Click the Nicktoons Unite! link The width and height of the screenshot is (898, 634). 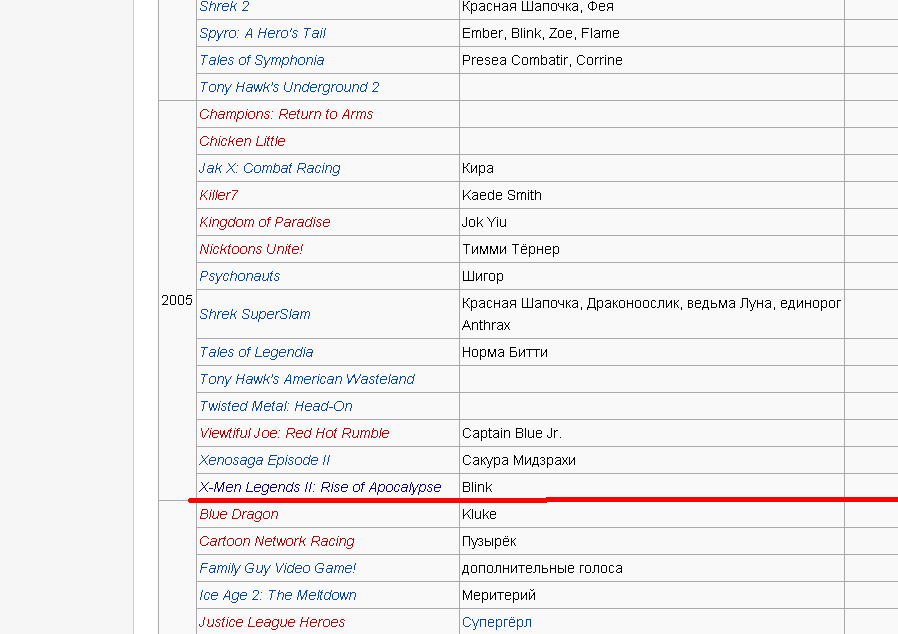pyautogui.click(x=251, y=249)
